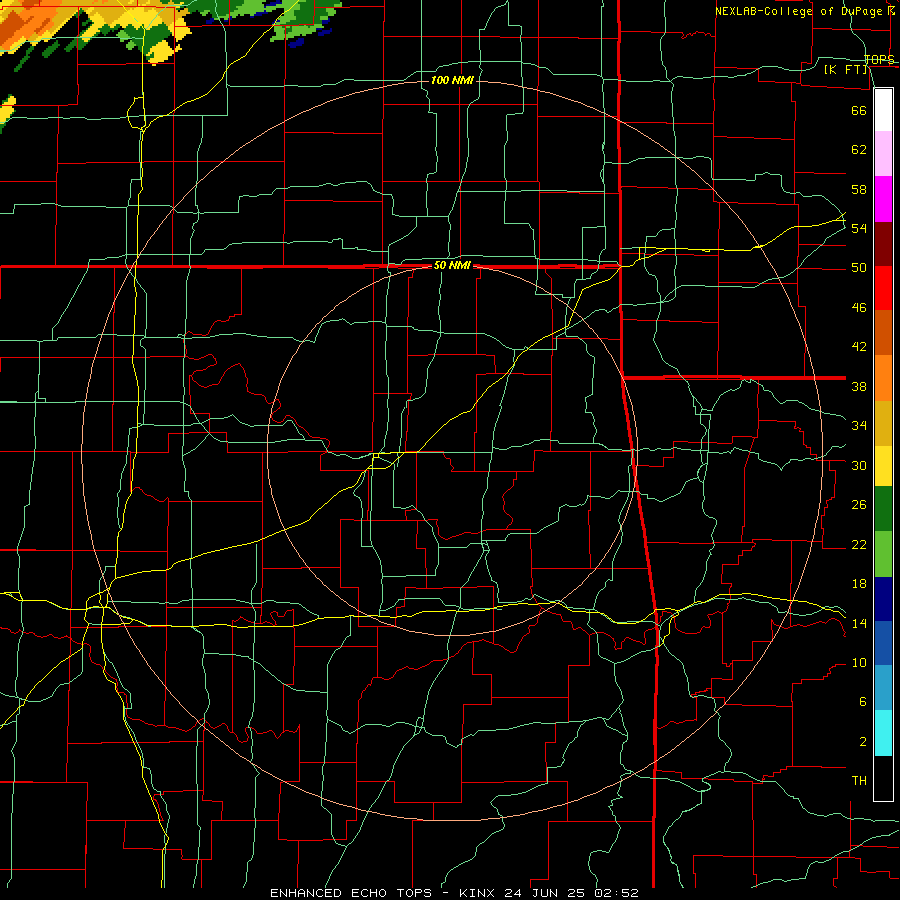The image size is (900, 900).
Task: Pick the magenta legend swatch
Action: click(x=883, y=199)
